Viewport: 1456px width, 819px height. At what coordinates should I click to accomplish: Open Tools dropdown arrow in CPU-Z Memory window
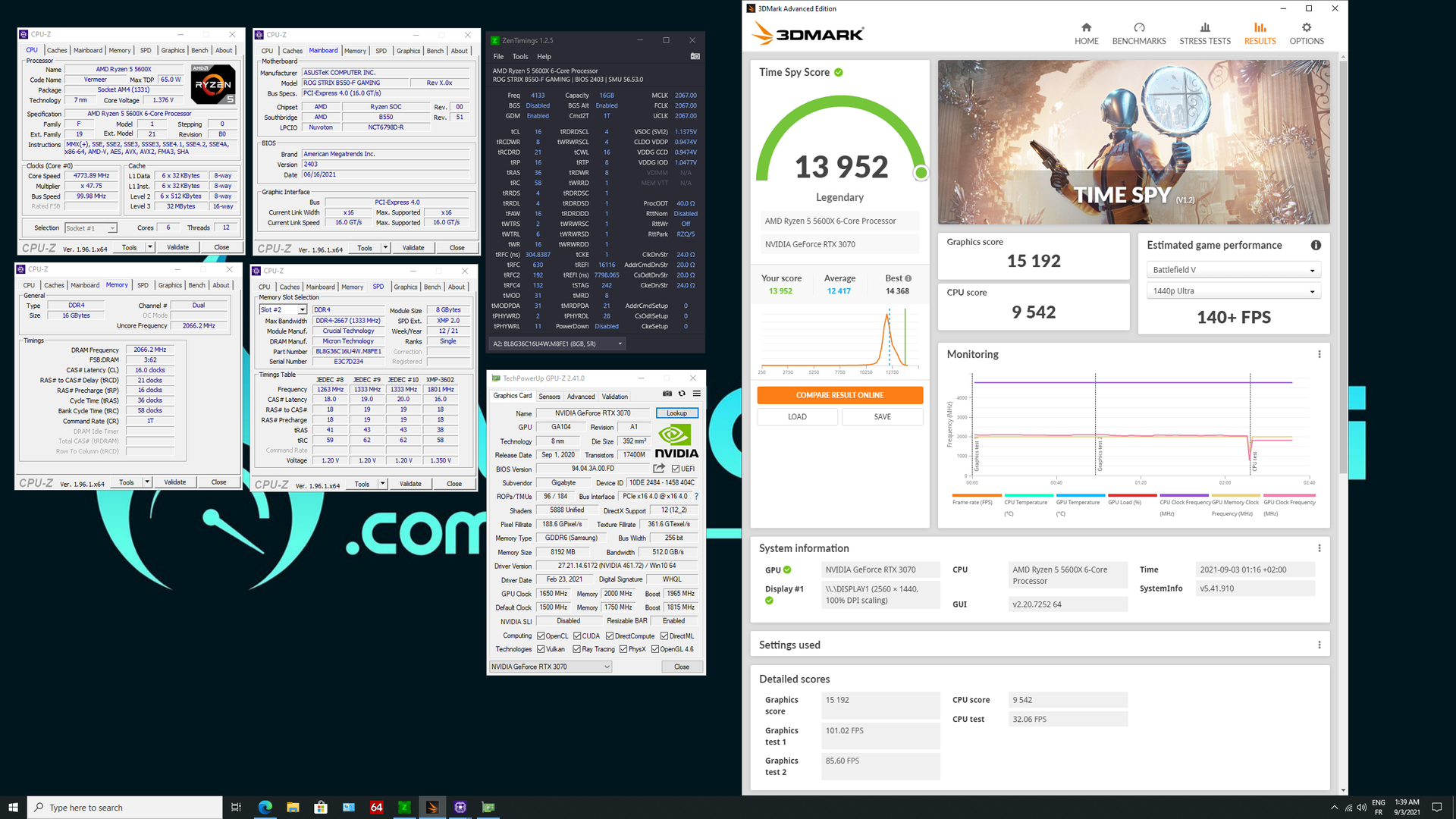[147, 482]
